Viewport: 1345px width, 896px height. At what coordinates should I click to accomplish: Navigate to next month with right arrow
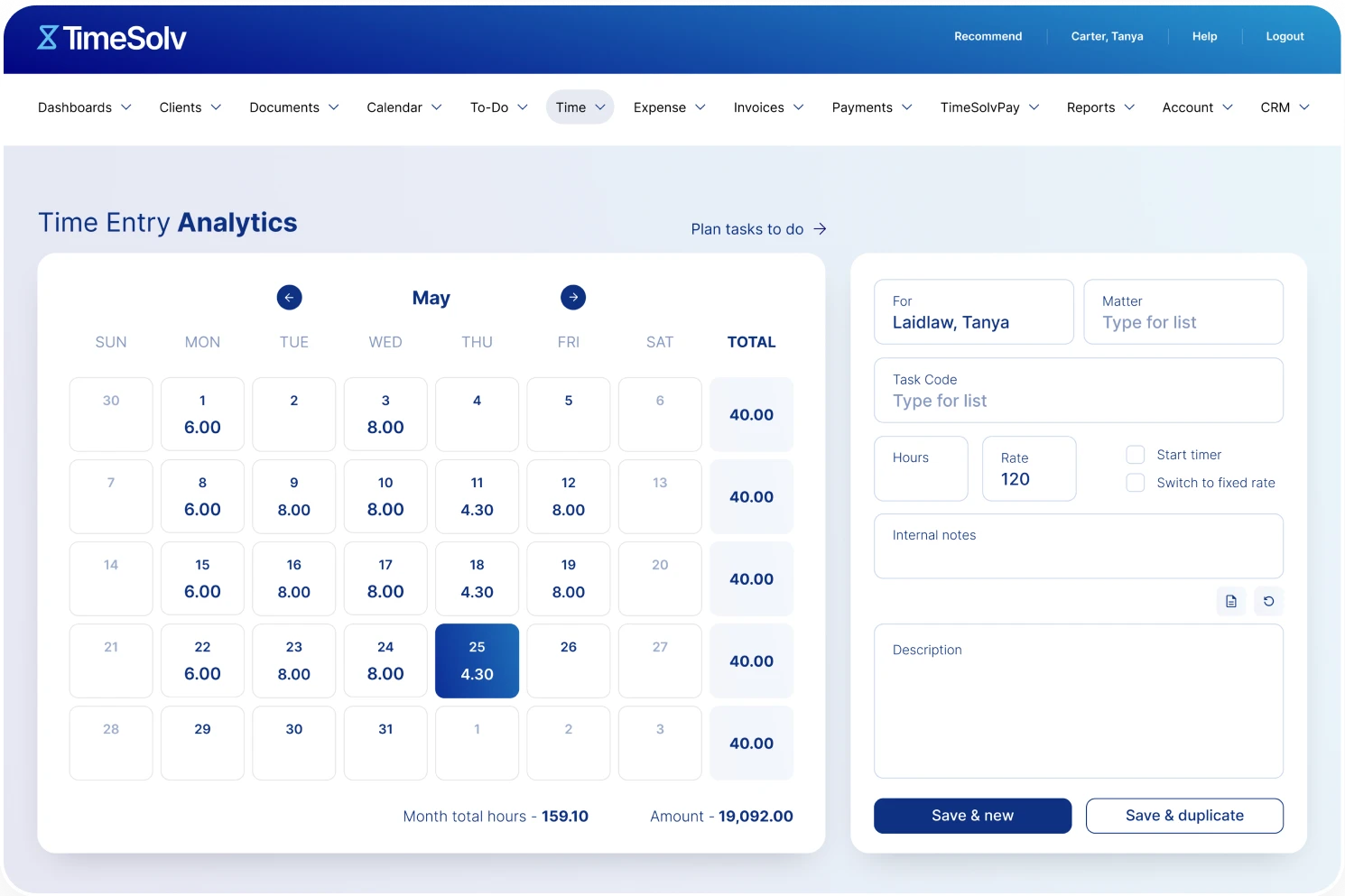(x=572, y=297)
